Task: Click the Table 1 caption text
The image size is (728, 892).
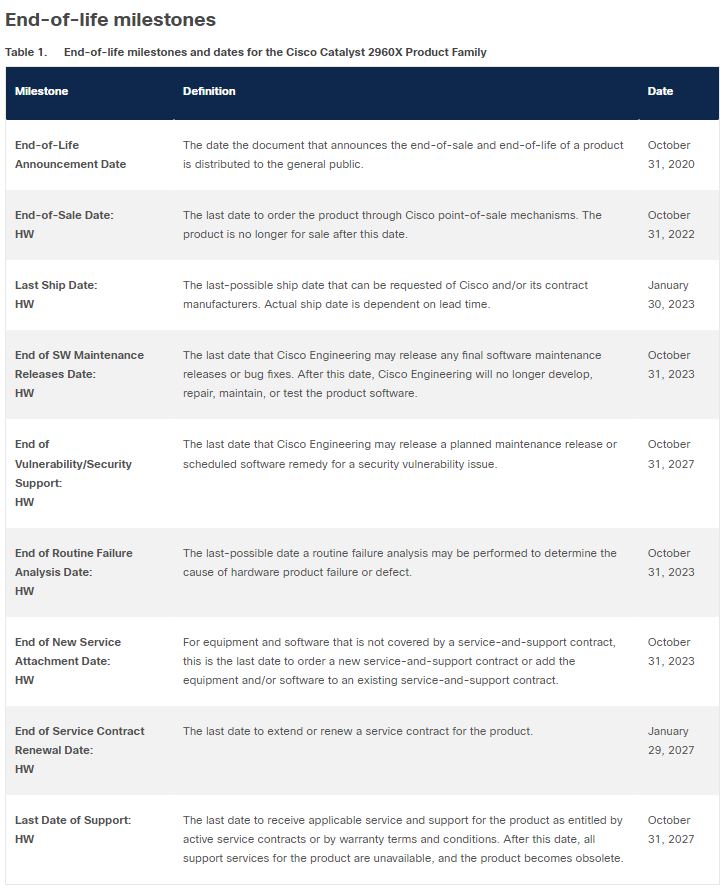Action: 246,52
